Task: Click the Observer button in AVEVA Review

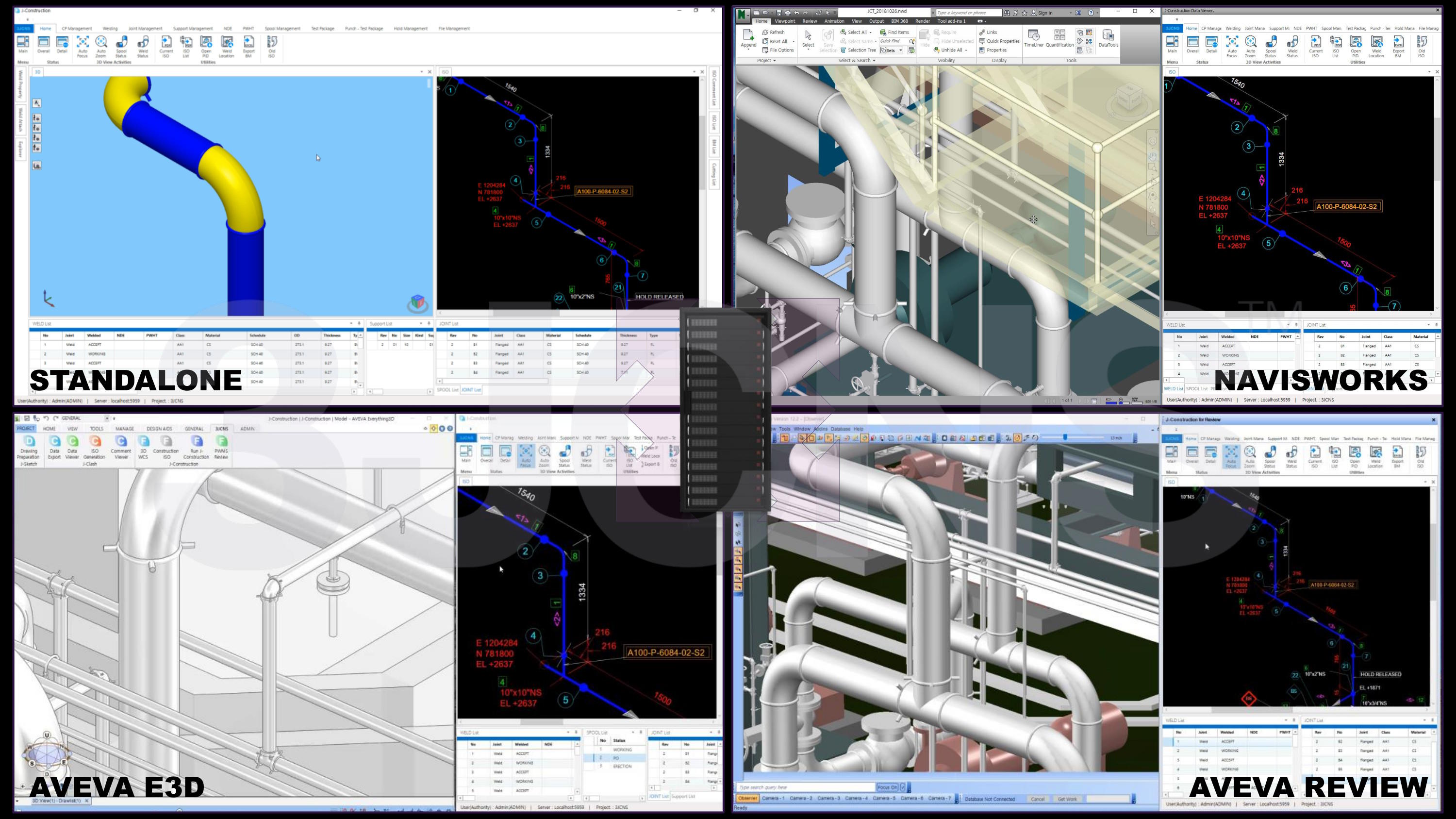Action: tap(747, 798)
